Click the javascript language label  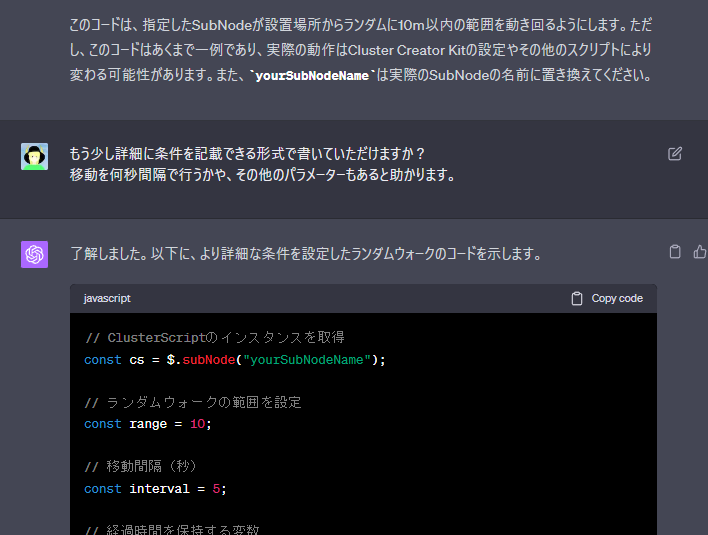tap(107, 298)
